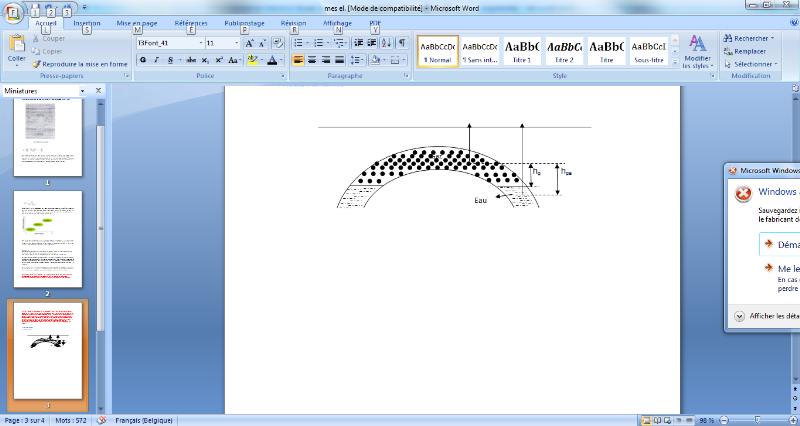This screenshot has width=800, height=426.
Task: Click the superscript button
Action: [219, 60]
